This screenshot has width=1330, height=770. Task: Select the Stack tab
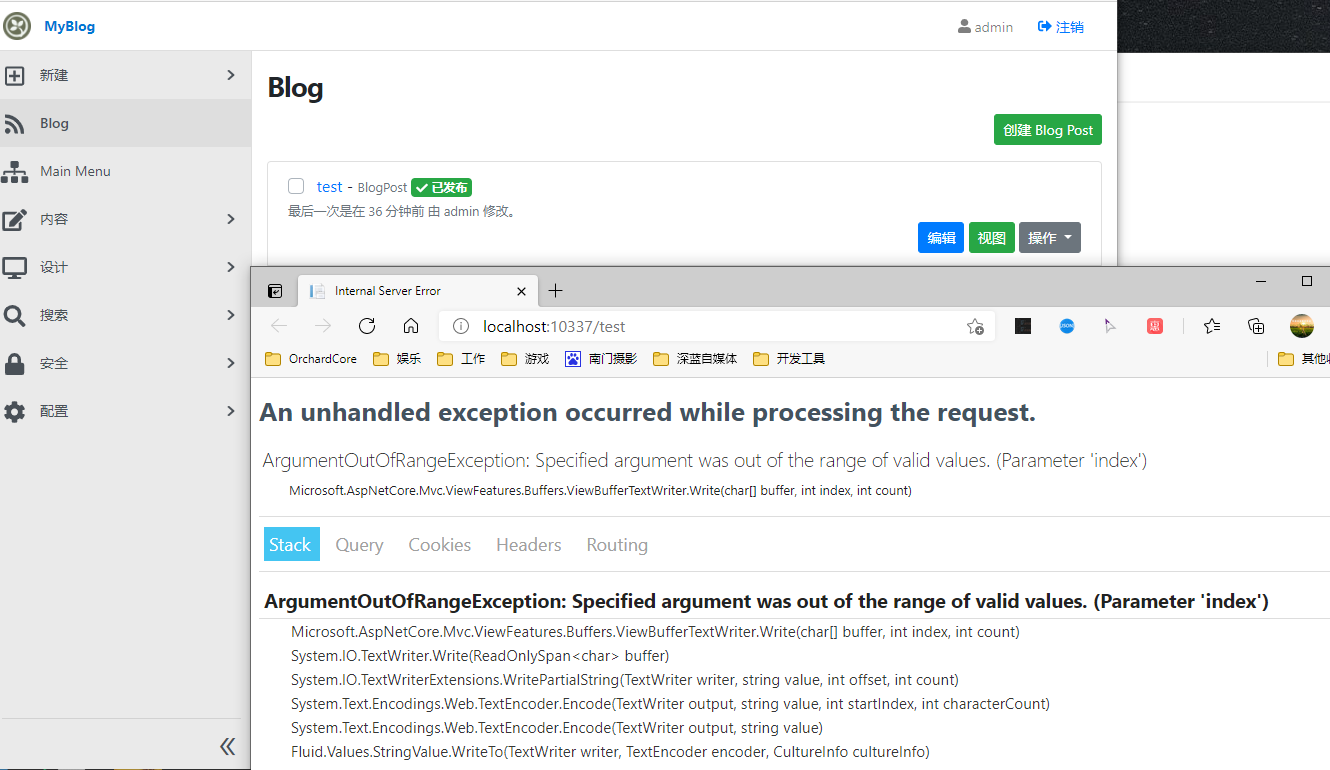291,545
